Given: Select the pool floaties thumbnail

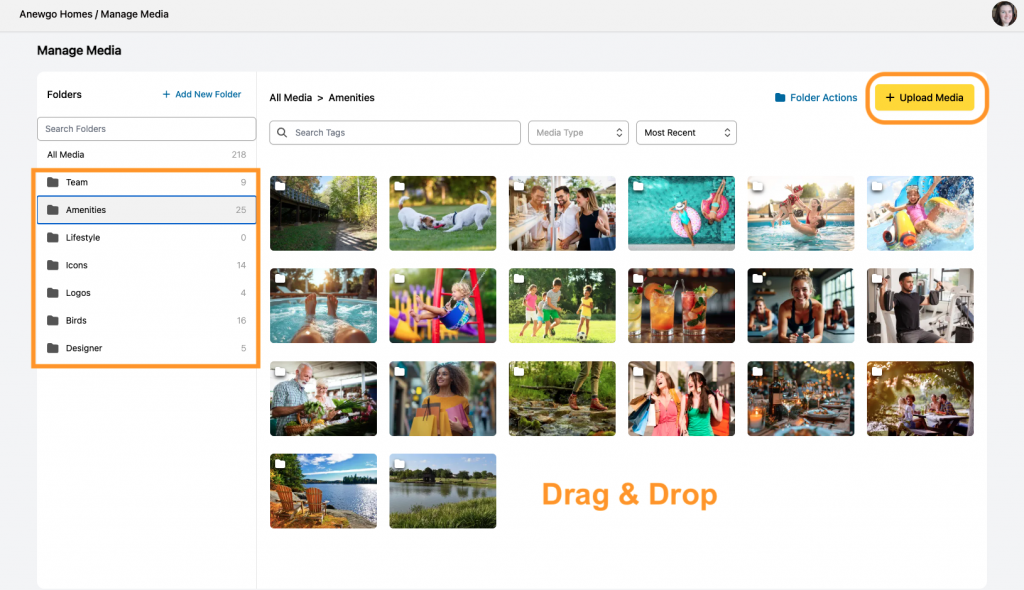Looking at the screenshot, I should pyautogui.click(x=681, y=213).
